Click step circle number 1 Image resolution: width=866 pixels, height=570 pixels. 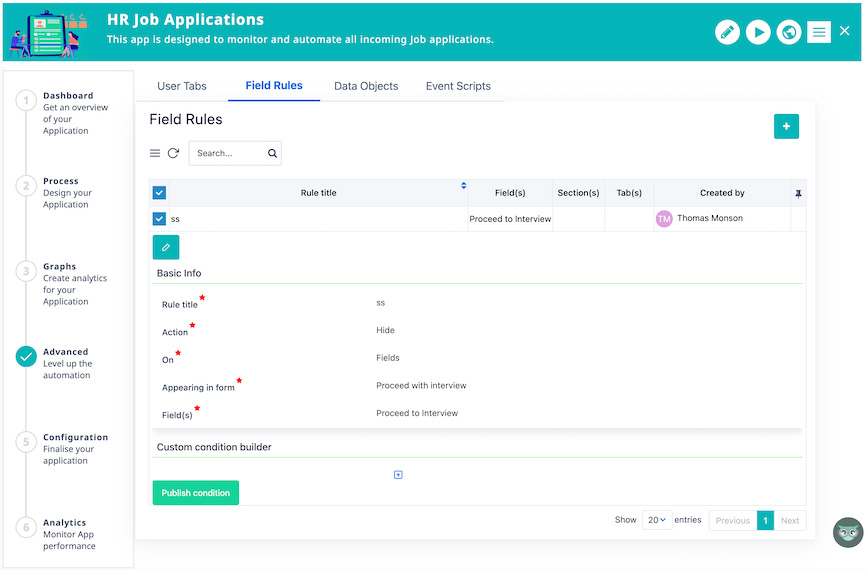tap(26, 101)
